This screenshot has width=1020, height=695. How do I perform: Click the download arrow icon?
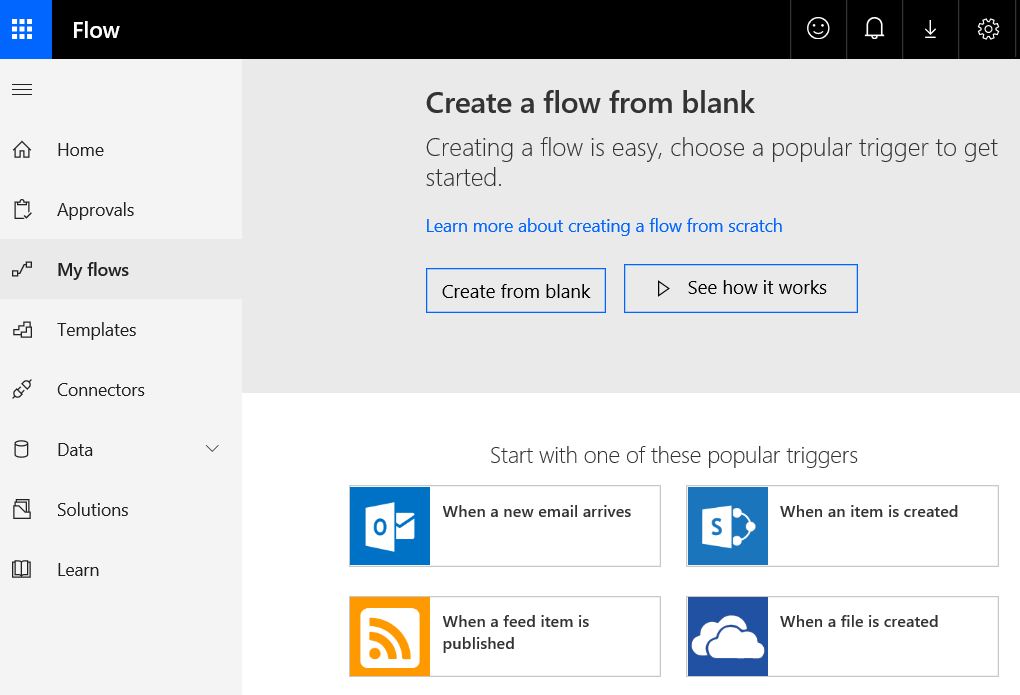click(930, 29)
